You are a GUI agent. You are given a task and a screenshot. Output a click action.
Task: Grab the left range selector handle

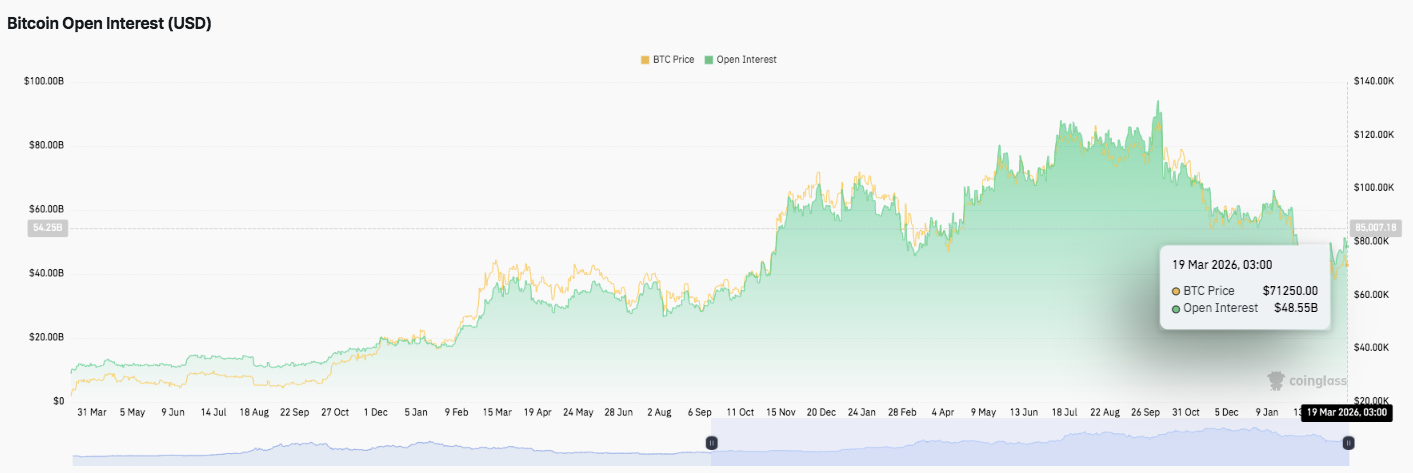tap(711, 442)
